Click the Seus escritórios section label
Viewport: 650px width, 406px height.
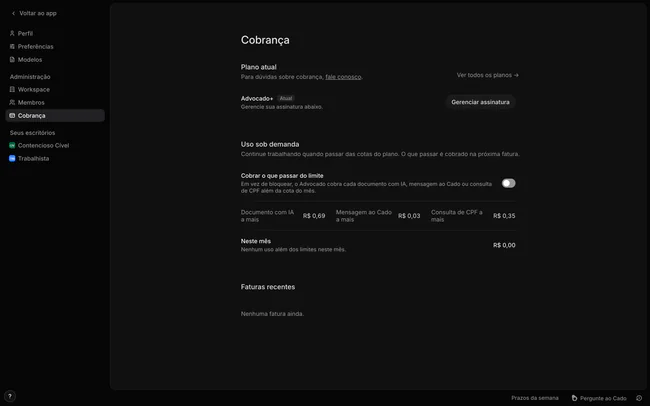pyautogui.click(x=32, y=133)
